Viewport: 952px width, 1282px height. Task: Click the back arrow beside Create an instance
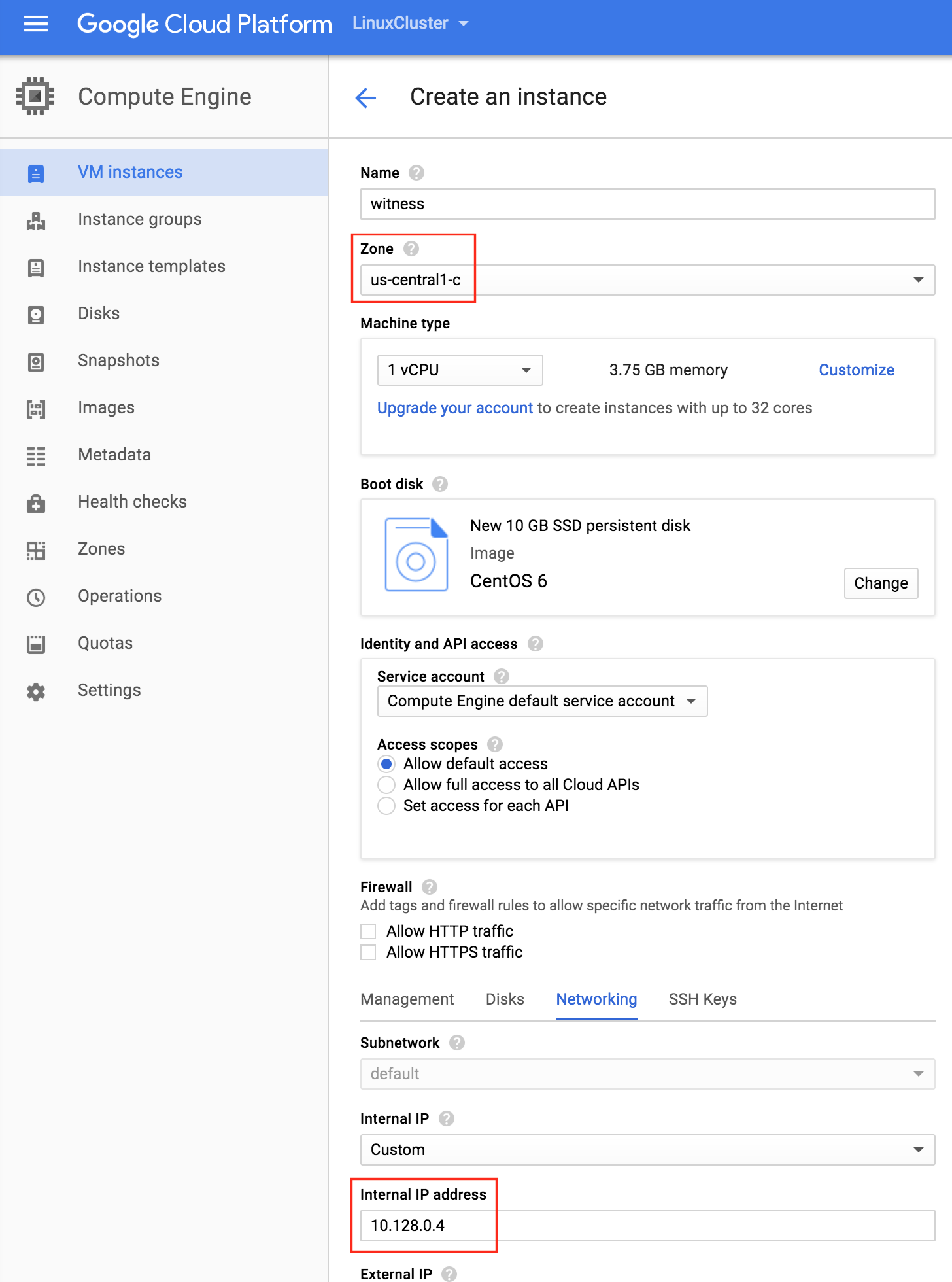tap(365, 98)
